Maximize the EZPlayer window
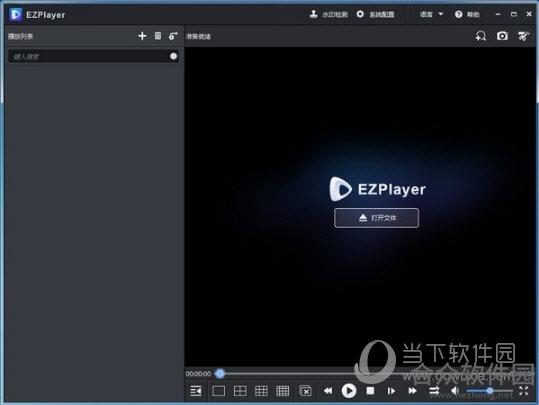Image resolution: width=539 pixels, height=405 pixels. pyautogui.click(x=514, y=14)
